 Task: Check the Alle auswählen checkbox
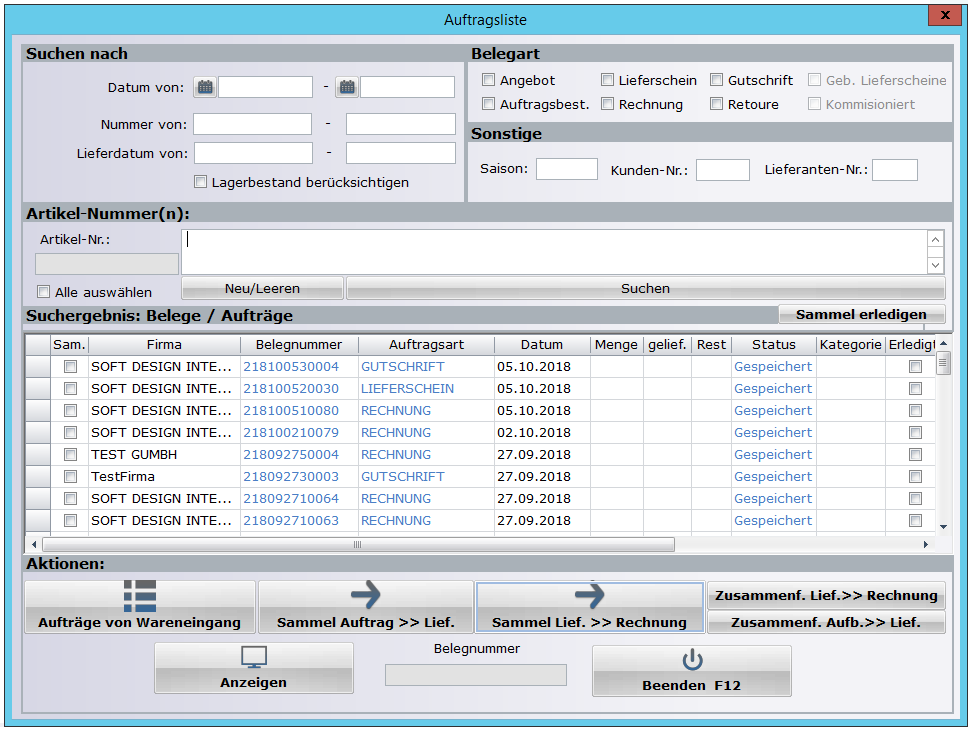(43, 292)
